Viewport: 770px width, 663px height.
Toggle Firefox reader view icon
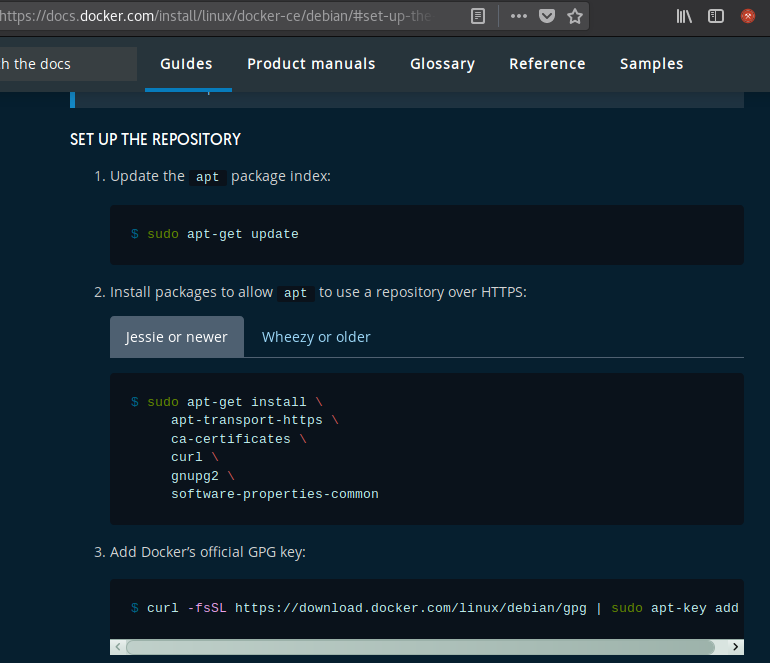click(x=477, y=16)
